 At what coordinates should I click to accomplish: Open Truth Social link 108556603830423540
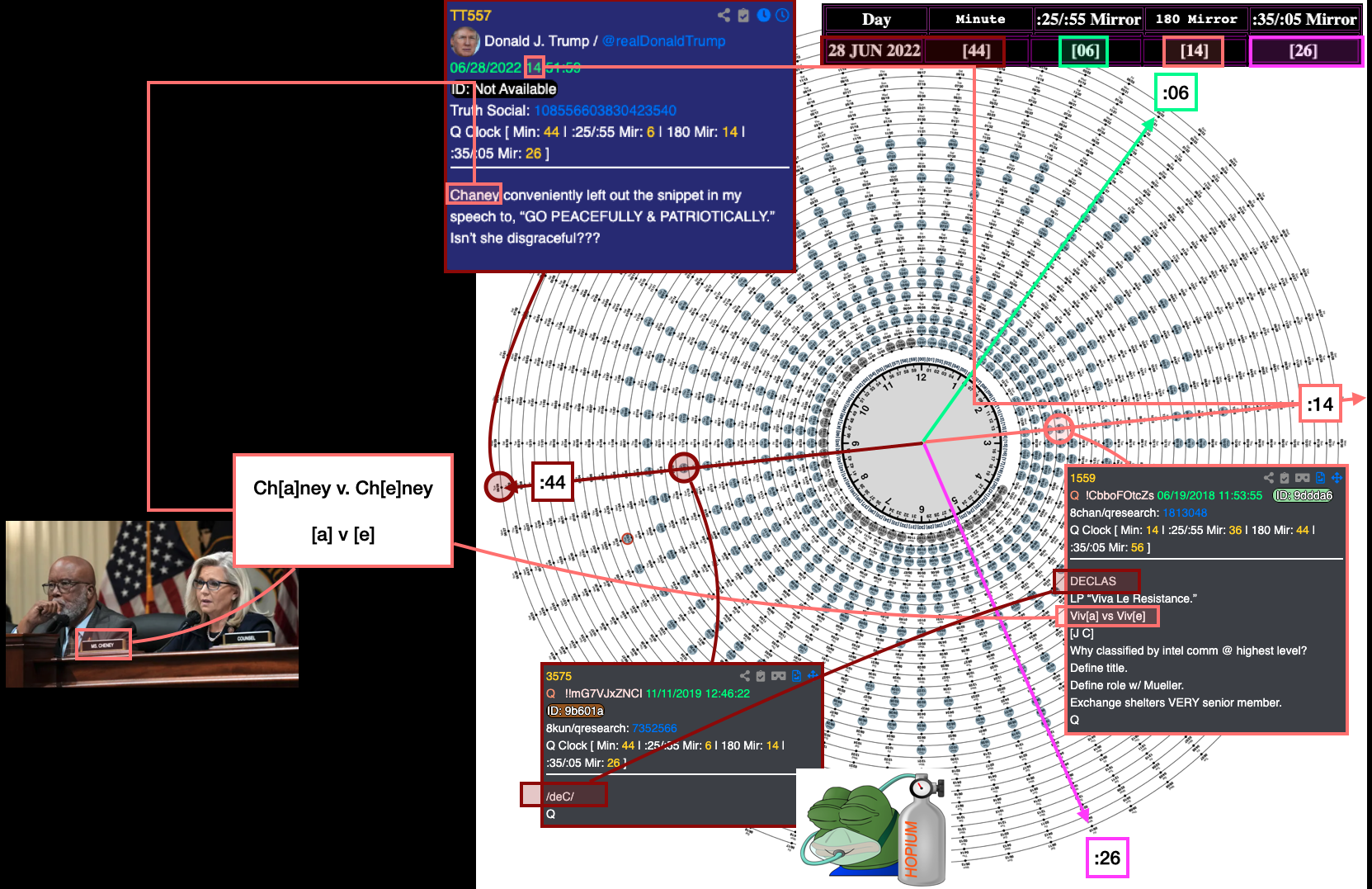605,111
